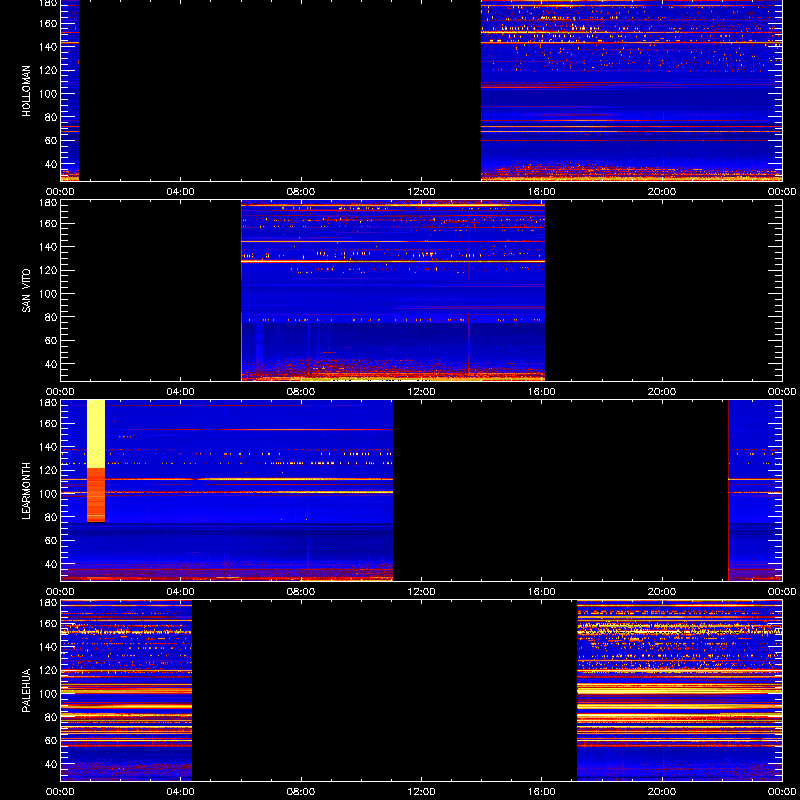Choose the 100 frequency label on Palehua axis

(49, 694)
